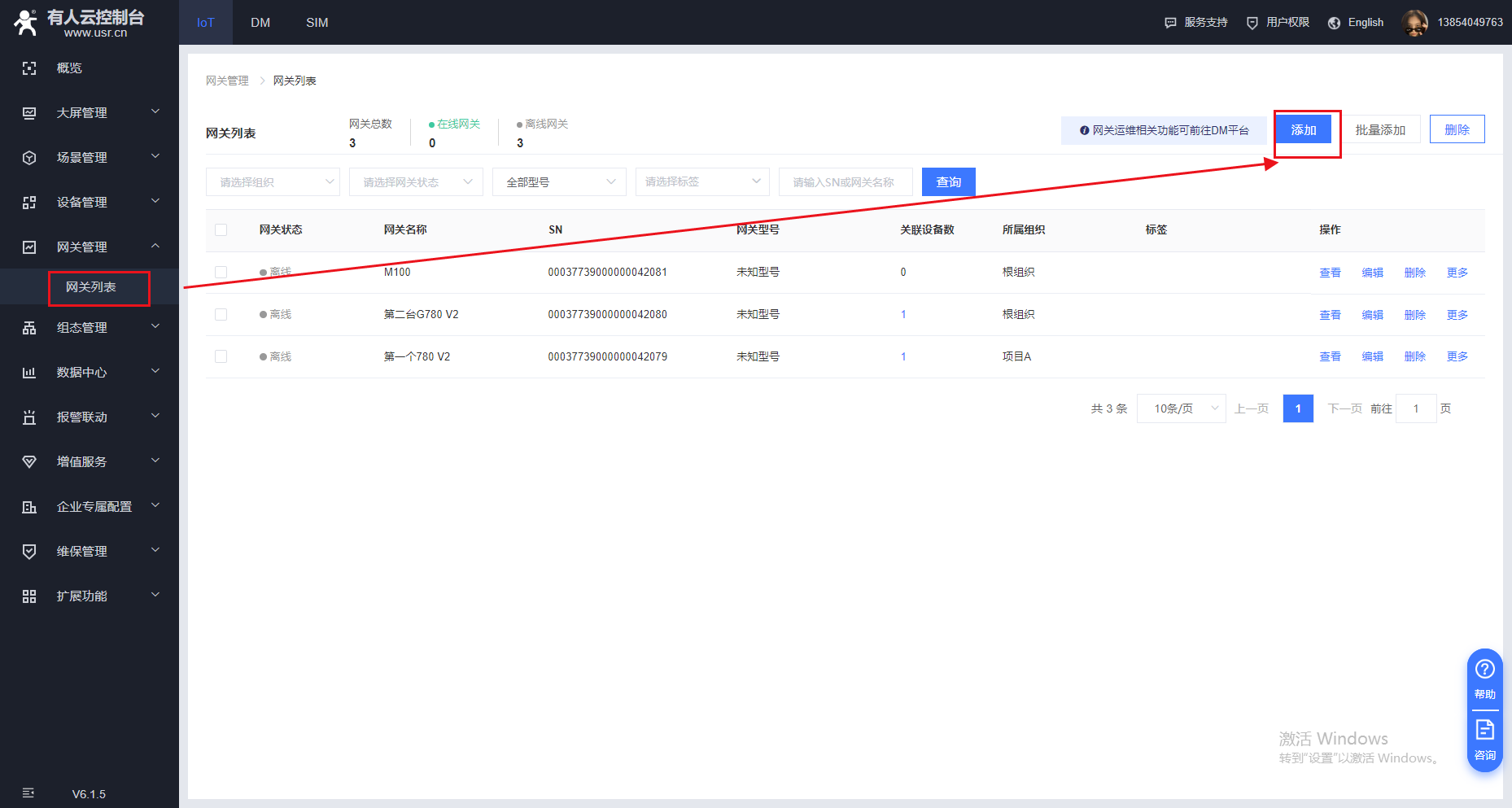
Task: Tick the checkbox for gateway M100
Action: (x=221, y=273)
